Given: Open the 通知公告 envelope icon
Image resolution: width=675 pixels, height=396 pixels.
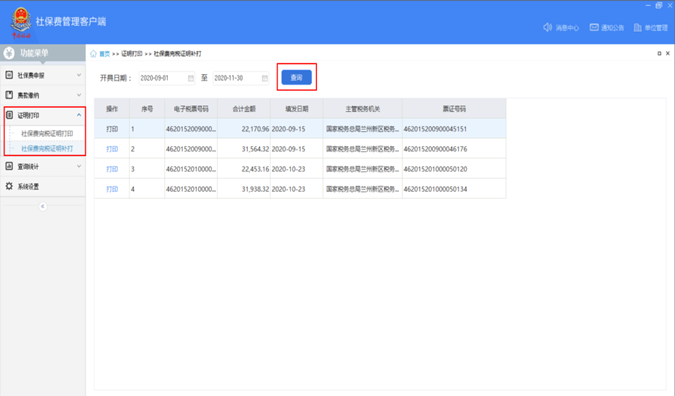Looking at the screenshot, I should point(594,28).
